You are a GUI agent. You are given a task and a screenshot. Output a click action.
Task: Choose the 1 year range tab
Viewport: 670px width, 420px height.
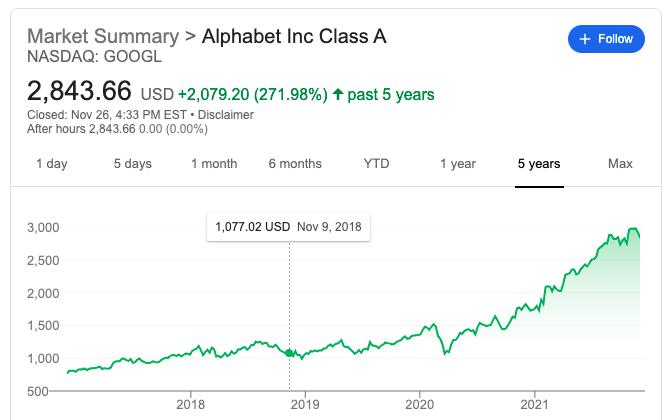coord(458,164)
